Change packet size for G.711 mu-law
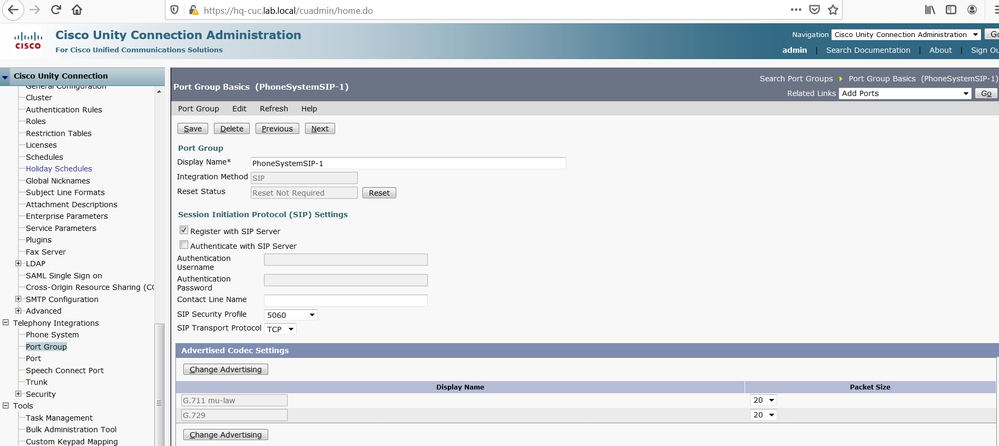Viewport: 999px width, 446px height. [763, 400]
